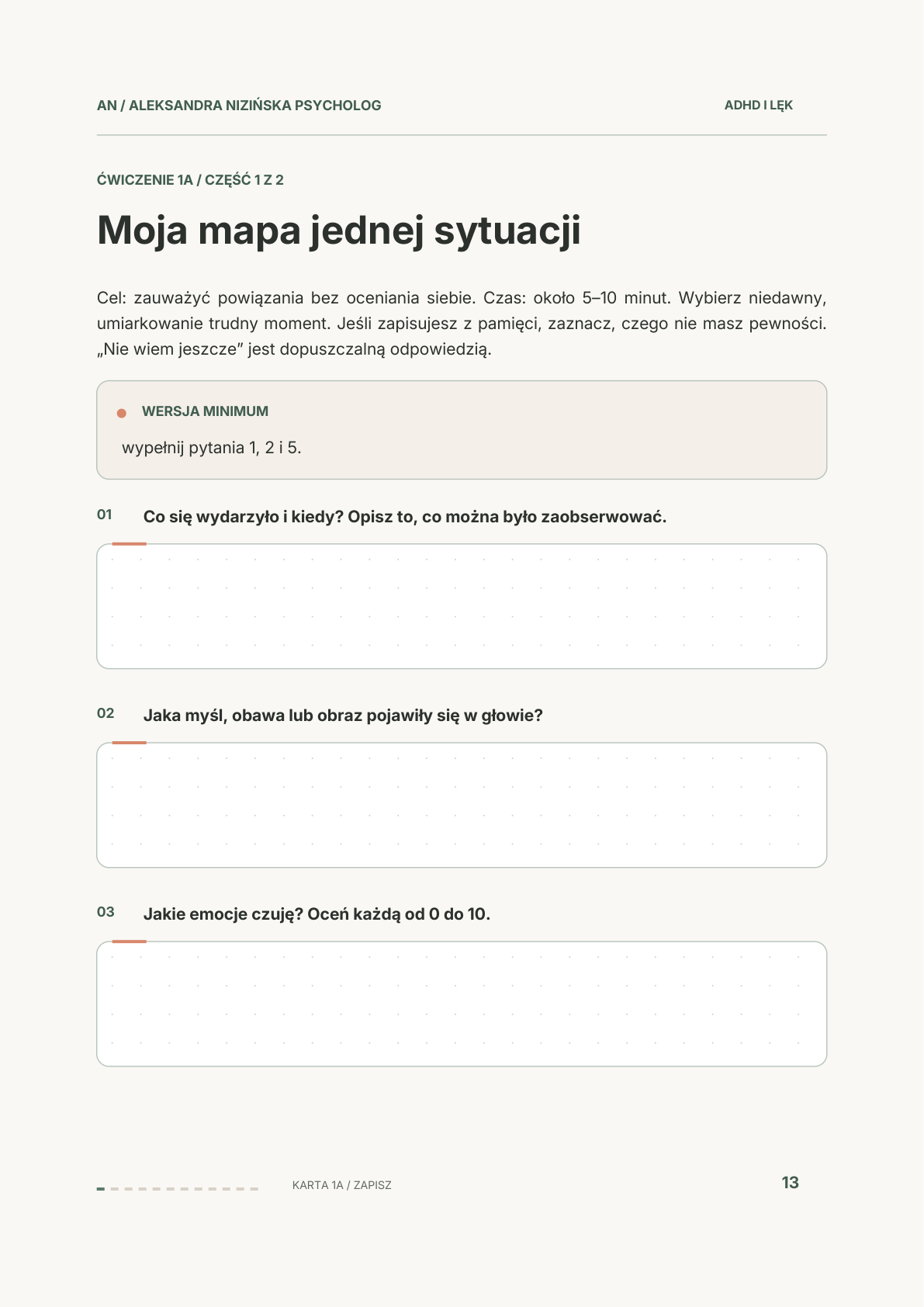924x1307 pixels.
Task: Click the question number "01"
Action: [105, 515]
